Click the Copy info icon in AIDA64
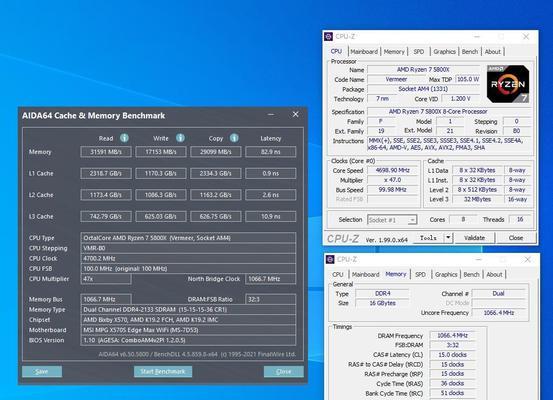This screenshot has width=553, height=400. click(x=234, y=138)
